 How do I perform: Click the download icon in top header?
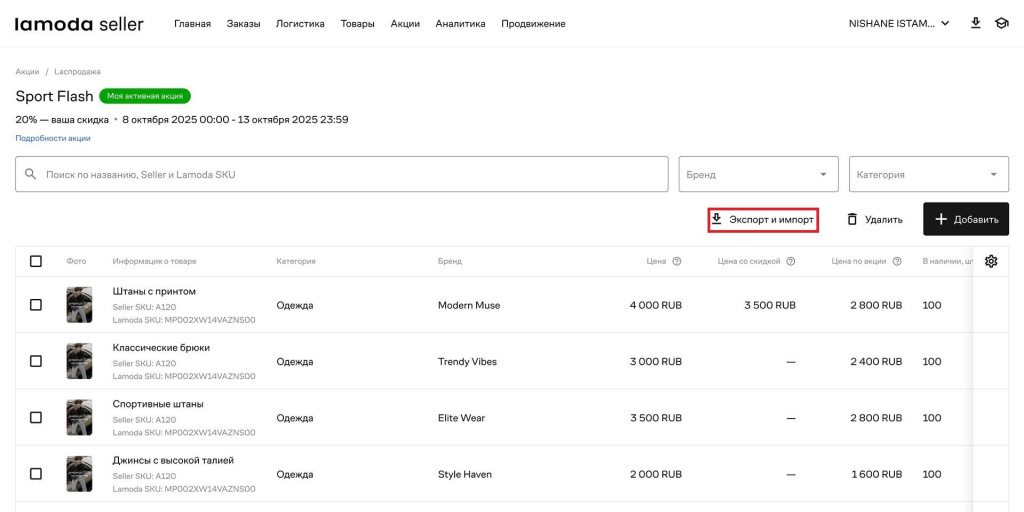pos(975,23)
